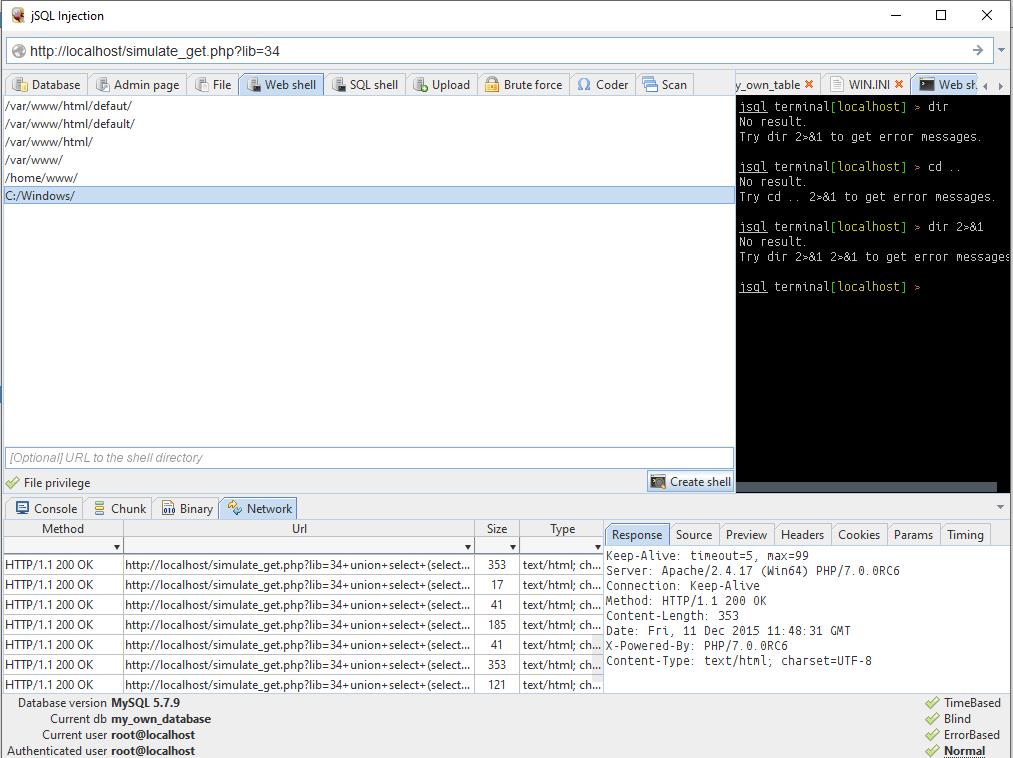Close the my_own_table tab
1013x758 pixels.
pos(809,85)
